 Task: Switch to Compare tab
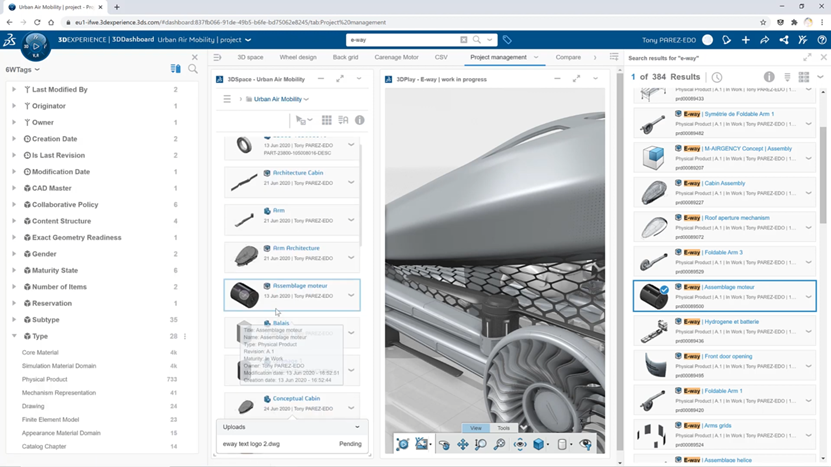click(x=568, y=57)
